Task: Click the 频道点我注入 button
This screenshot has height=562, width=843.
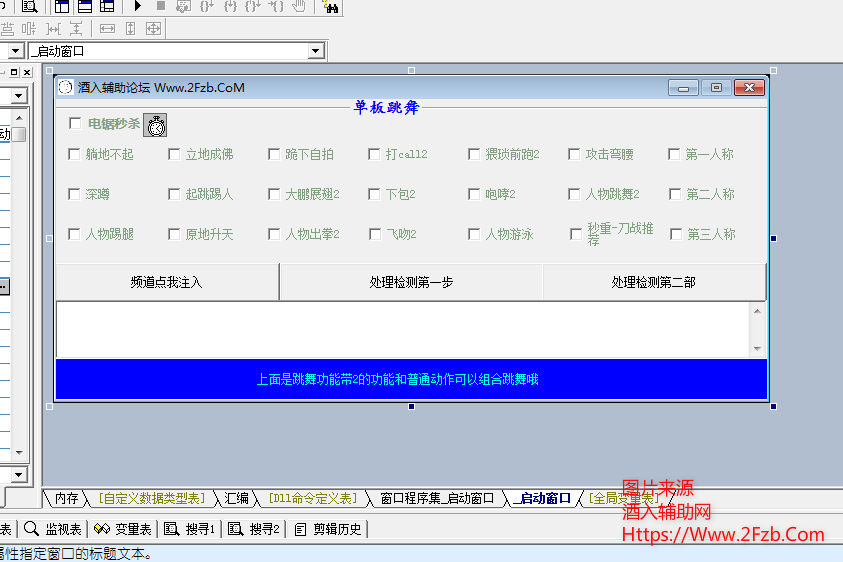Action: point(167,282)
